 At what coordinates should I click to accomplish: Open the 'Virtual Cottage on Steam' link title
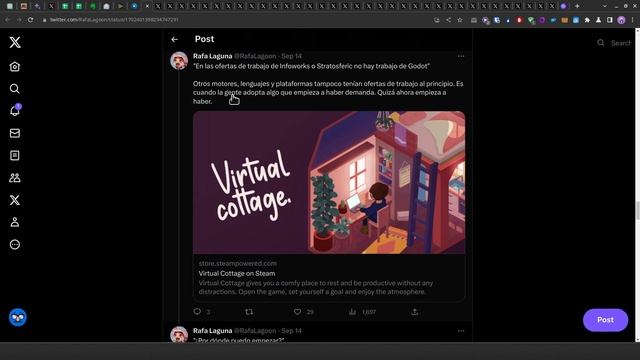coord(237,273)
